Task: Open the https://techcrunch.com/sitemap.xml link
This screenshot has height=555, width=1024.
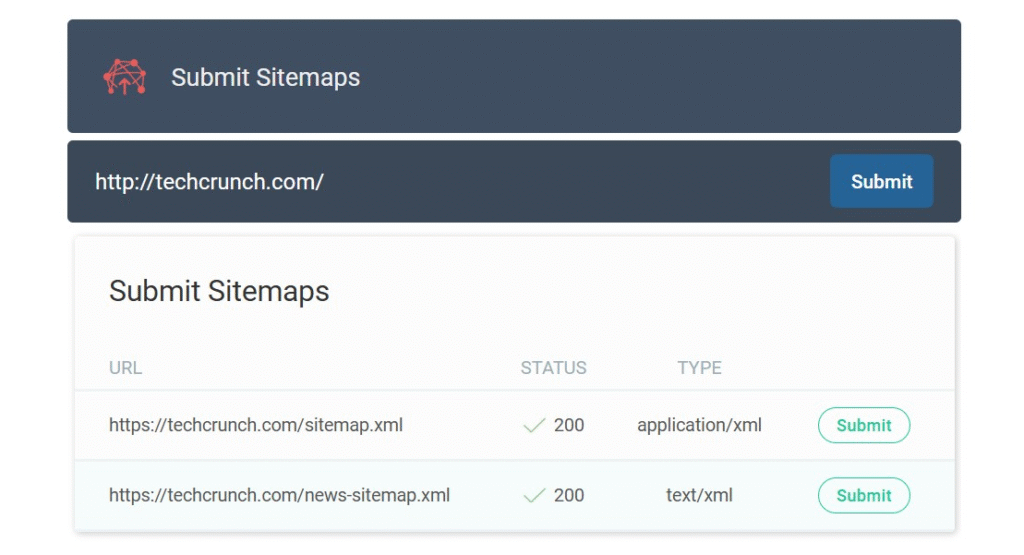Action: (x=255, y=425)
